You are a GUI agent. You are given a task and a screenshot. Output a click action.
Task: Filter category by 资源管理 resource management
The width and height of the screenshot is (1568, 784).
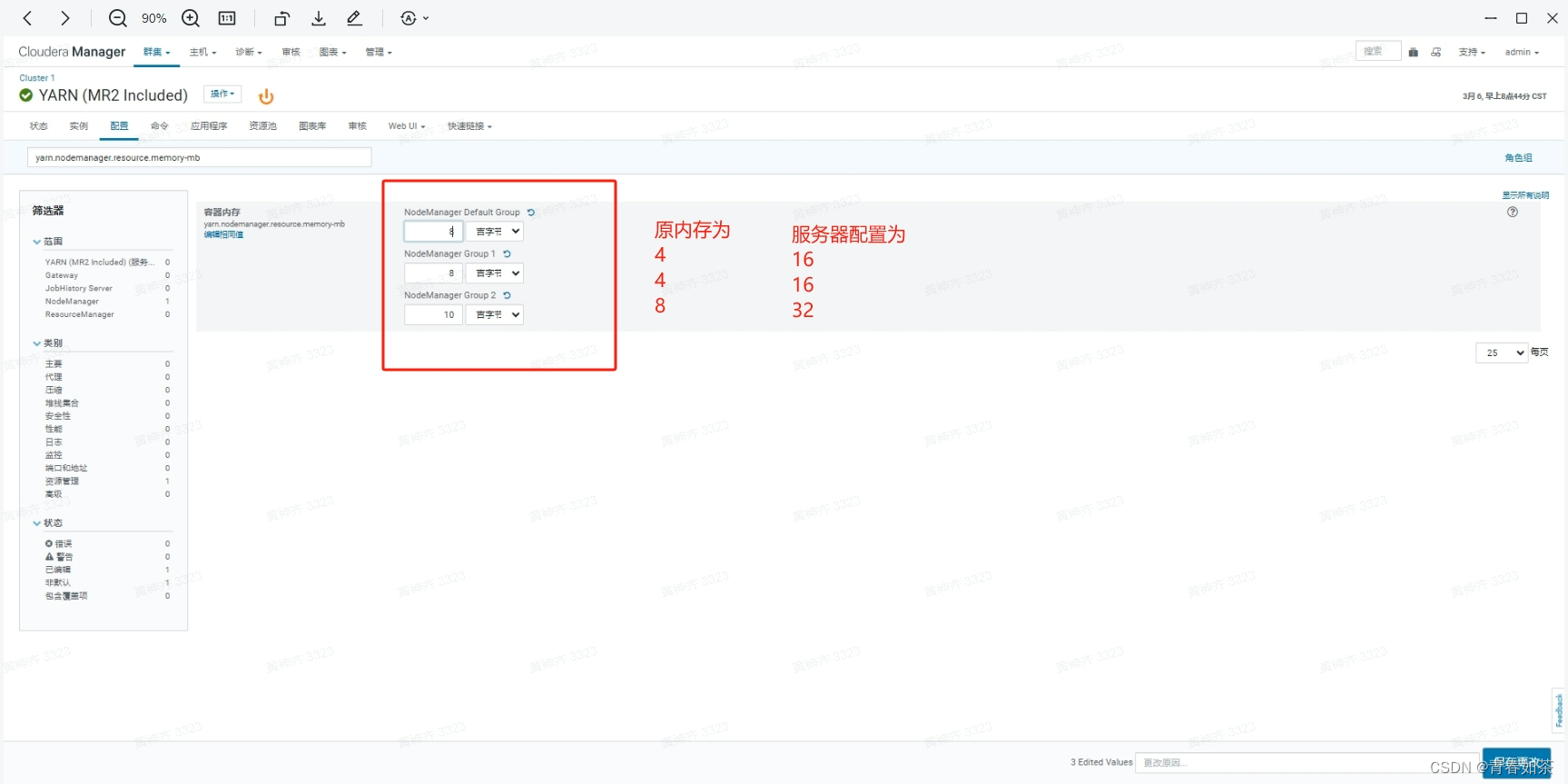[62, 481]
